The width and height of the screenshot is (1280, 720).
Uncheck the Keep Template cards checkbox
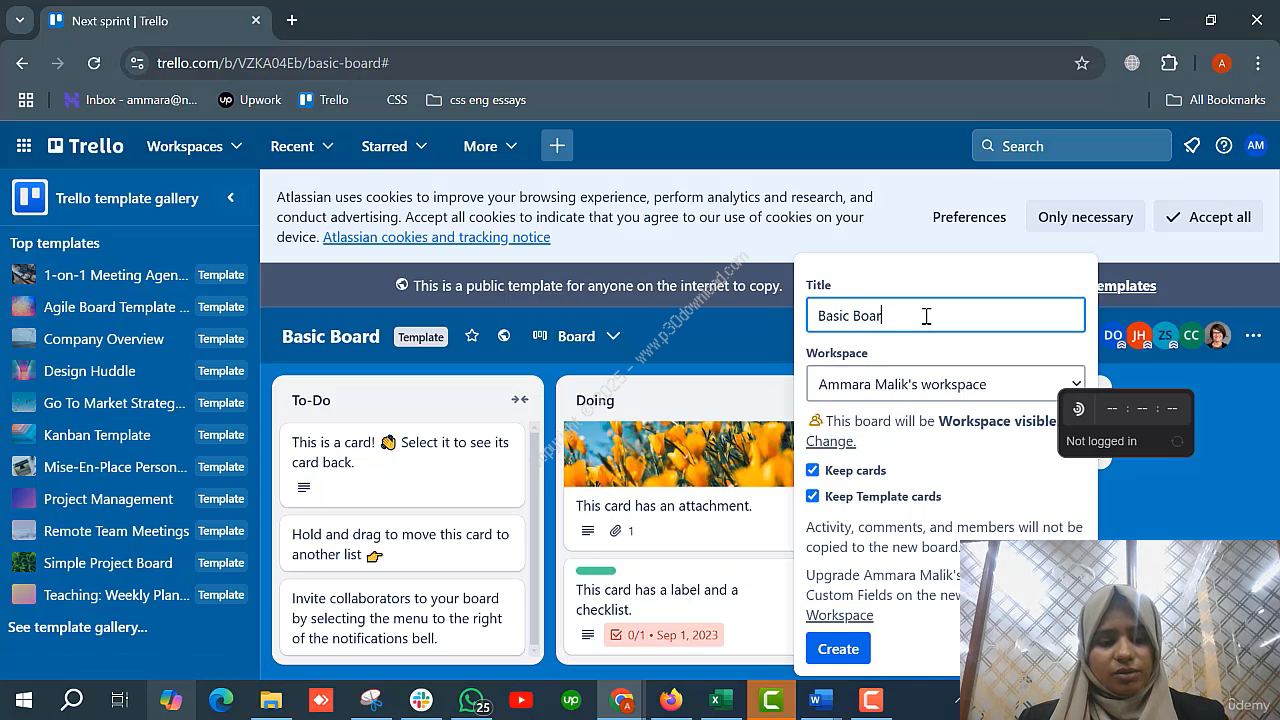(813, 496)
